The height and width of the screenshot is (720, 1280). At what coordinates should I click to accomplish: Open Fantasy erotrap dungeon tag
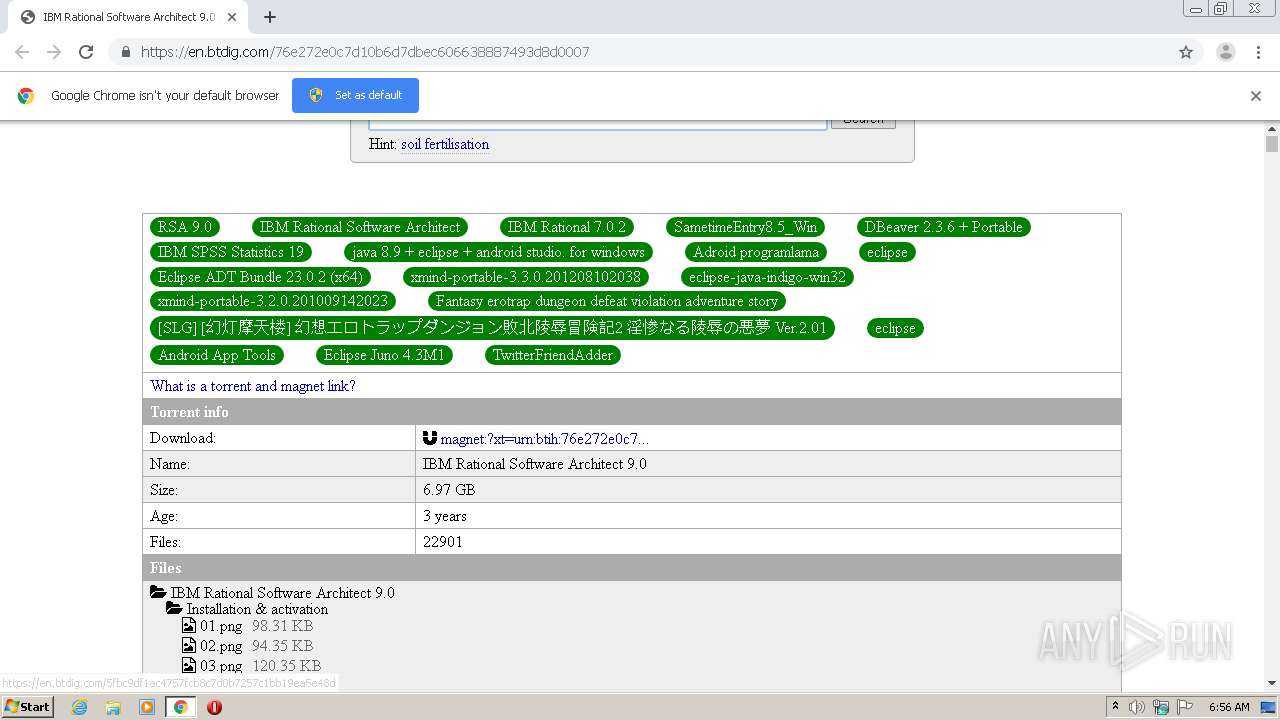point(607,301)
